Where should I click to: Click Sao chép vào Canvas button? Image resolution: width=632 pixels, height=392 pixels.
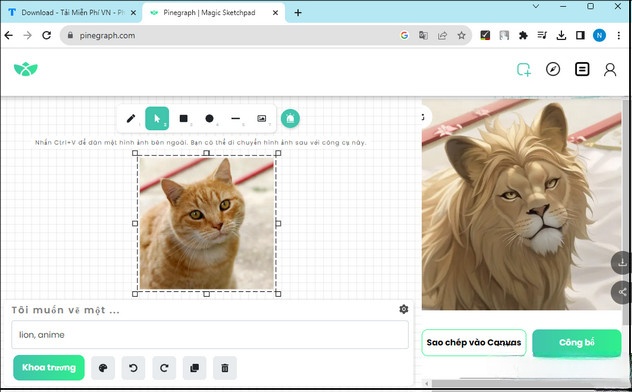(x=474, y=342)
